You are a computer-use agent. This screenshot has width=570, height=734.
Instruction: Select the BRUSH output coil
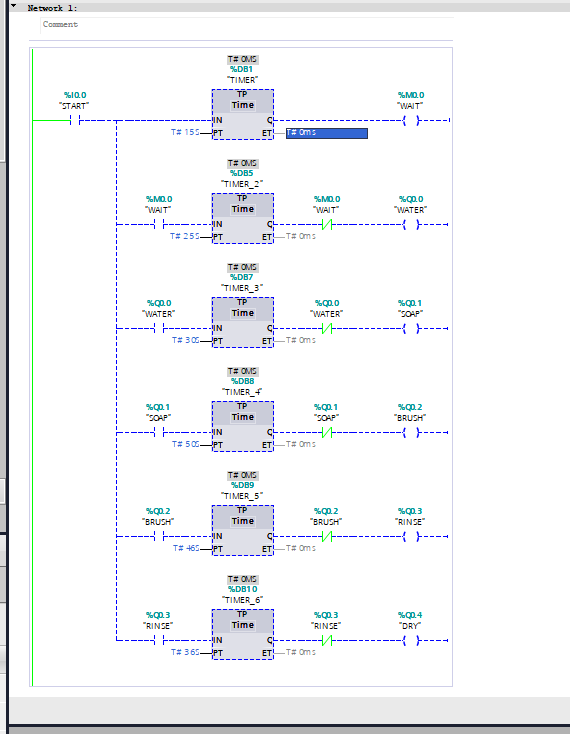point(411,433)
